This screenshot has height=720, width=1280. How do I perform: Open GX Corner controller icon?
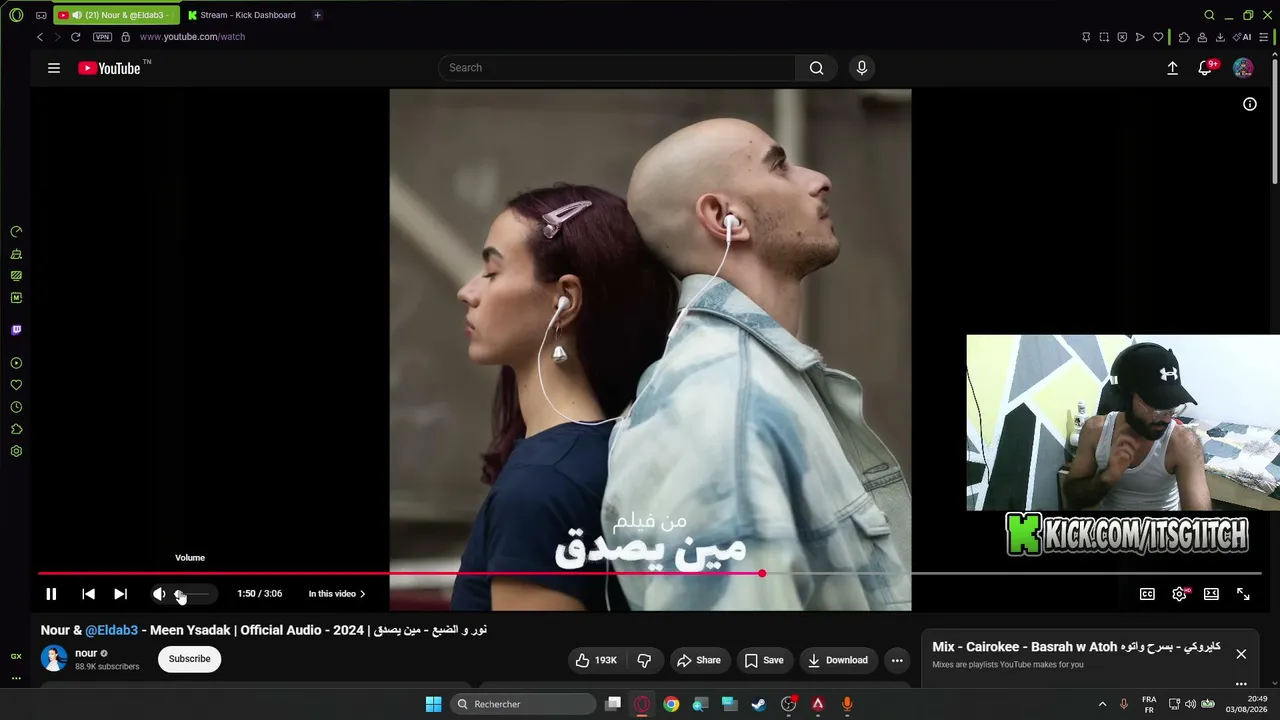pos(41,15)
